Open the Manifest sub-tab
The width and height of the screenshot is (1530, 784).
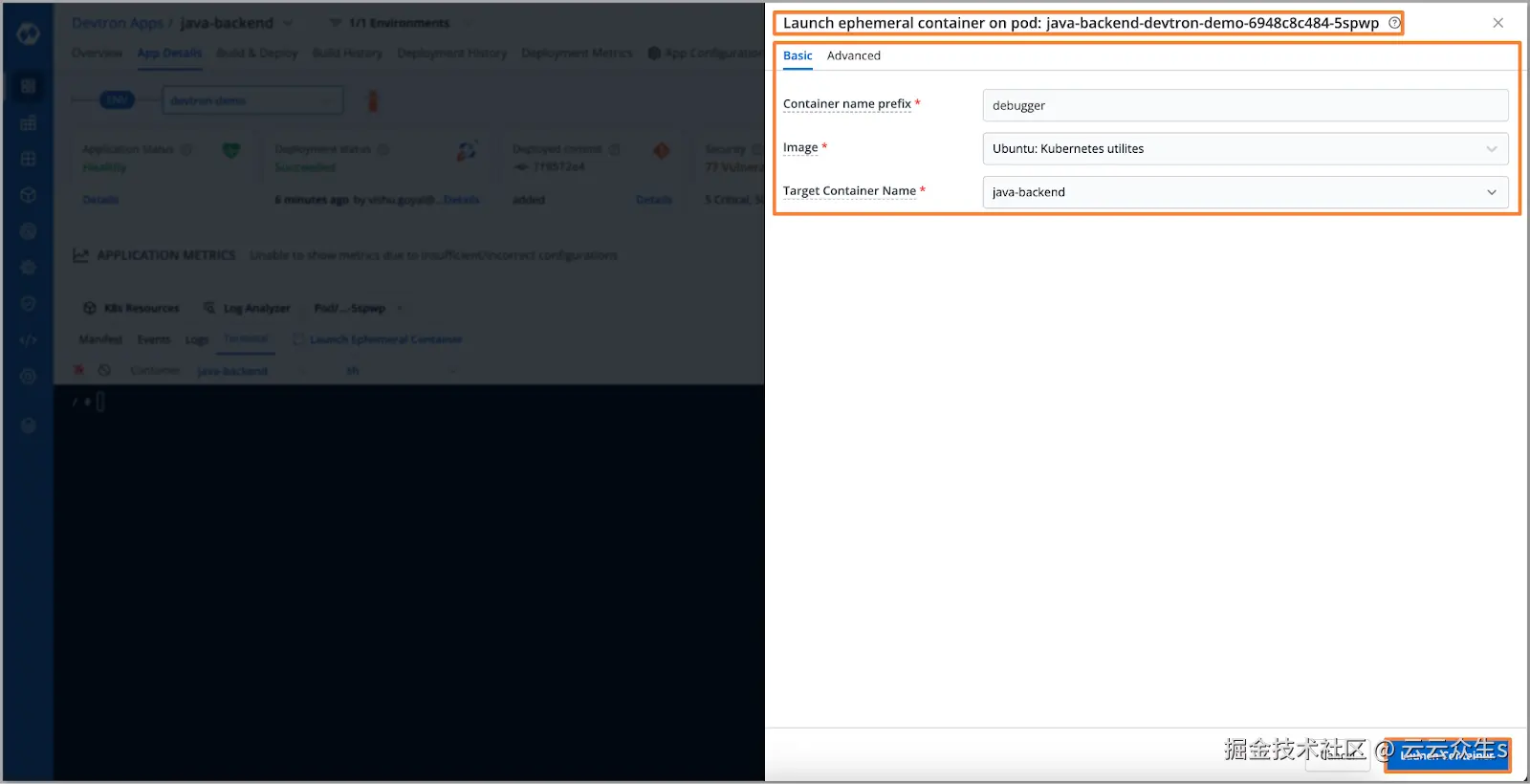tap(99, 339)
